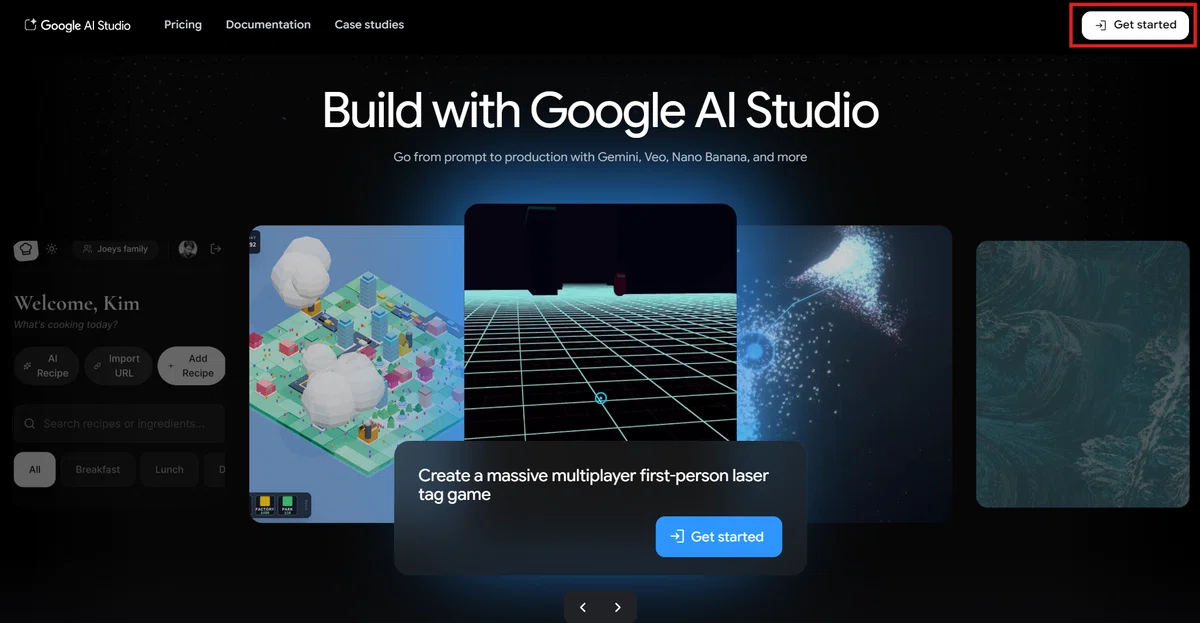
Task: Show the previous carousel slide
Action: coord(583,607)
